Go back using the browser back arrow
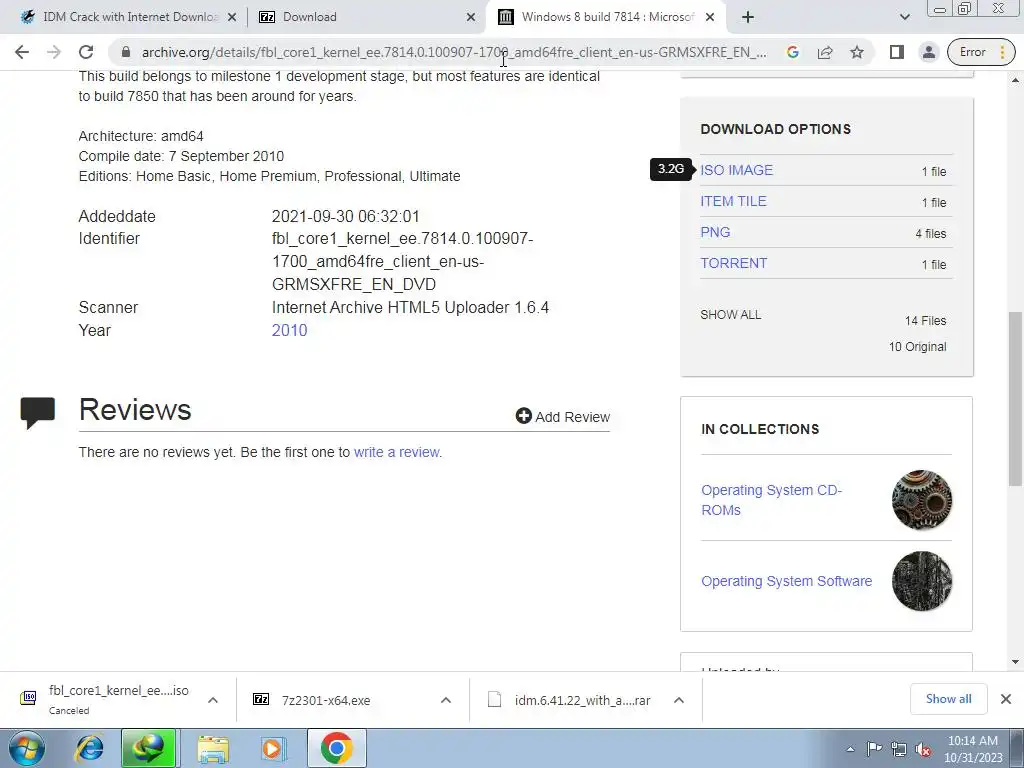Screen dimensions: 1024x768 point(22,52)
